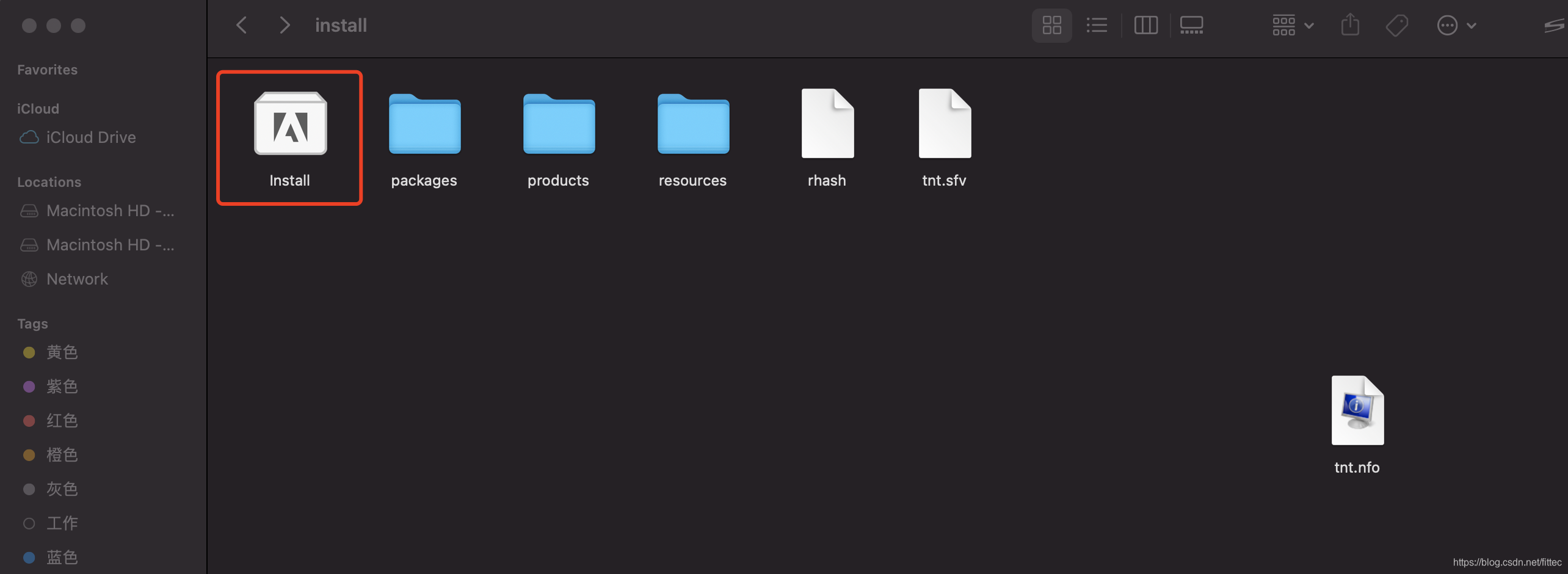Select the tnt.nfo file icon
The image size is (1568, 574).
1357,410
